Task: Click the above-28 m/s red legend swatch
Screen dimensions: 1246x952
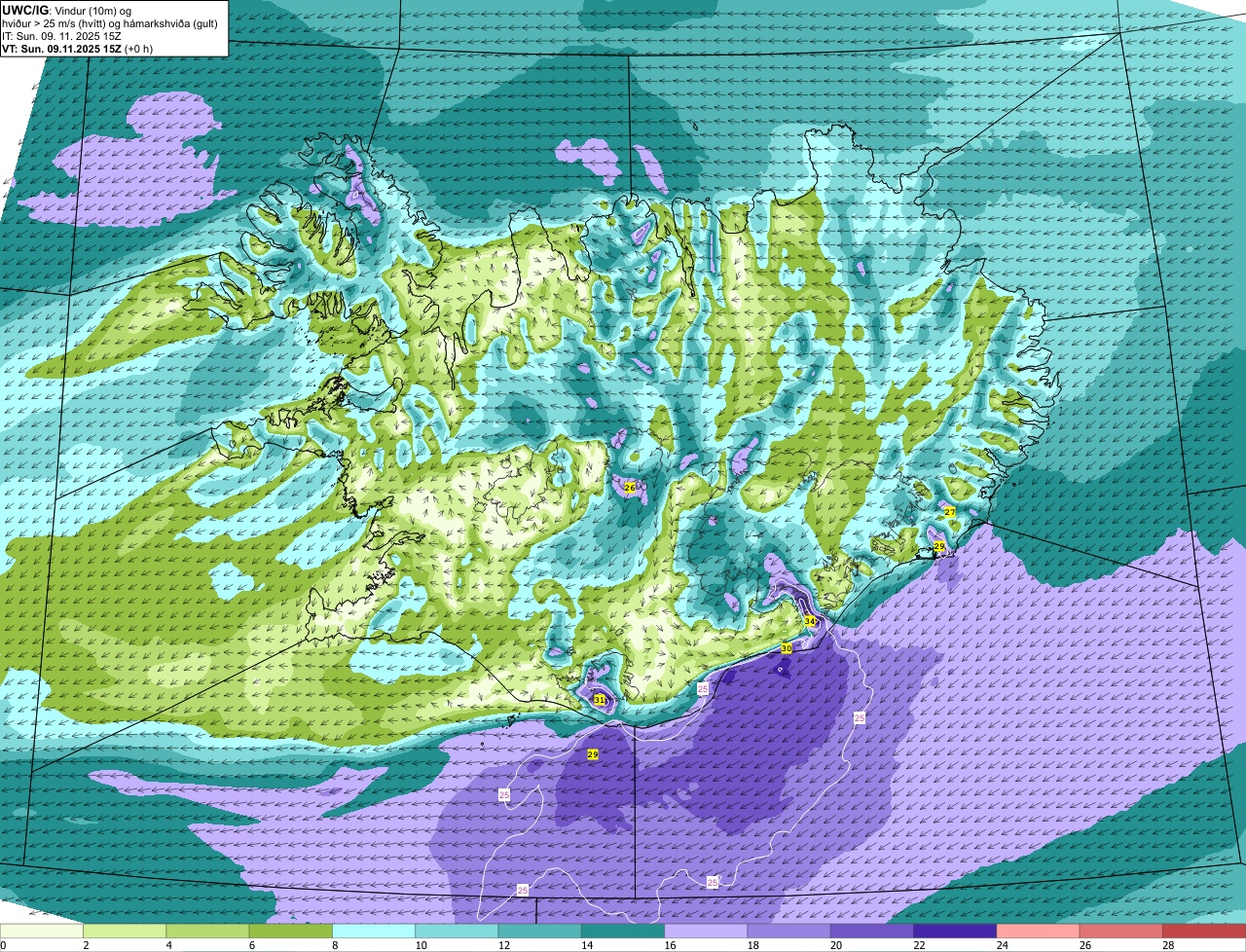Action: (x=1204, y=931)
